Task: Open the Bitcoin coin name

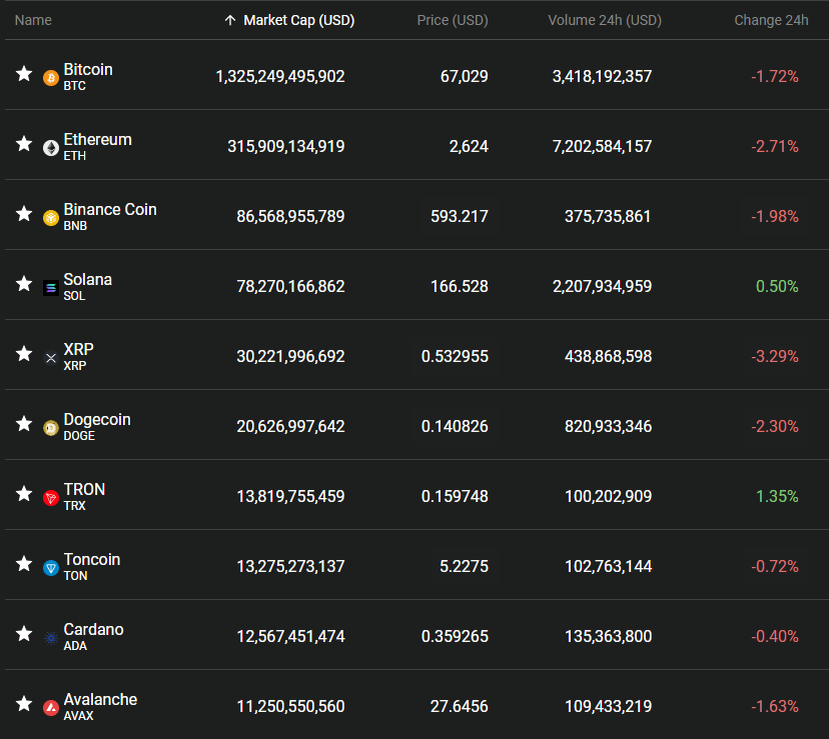Action: 88,70
